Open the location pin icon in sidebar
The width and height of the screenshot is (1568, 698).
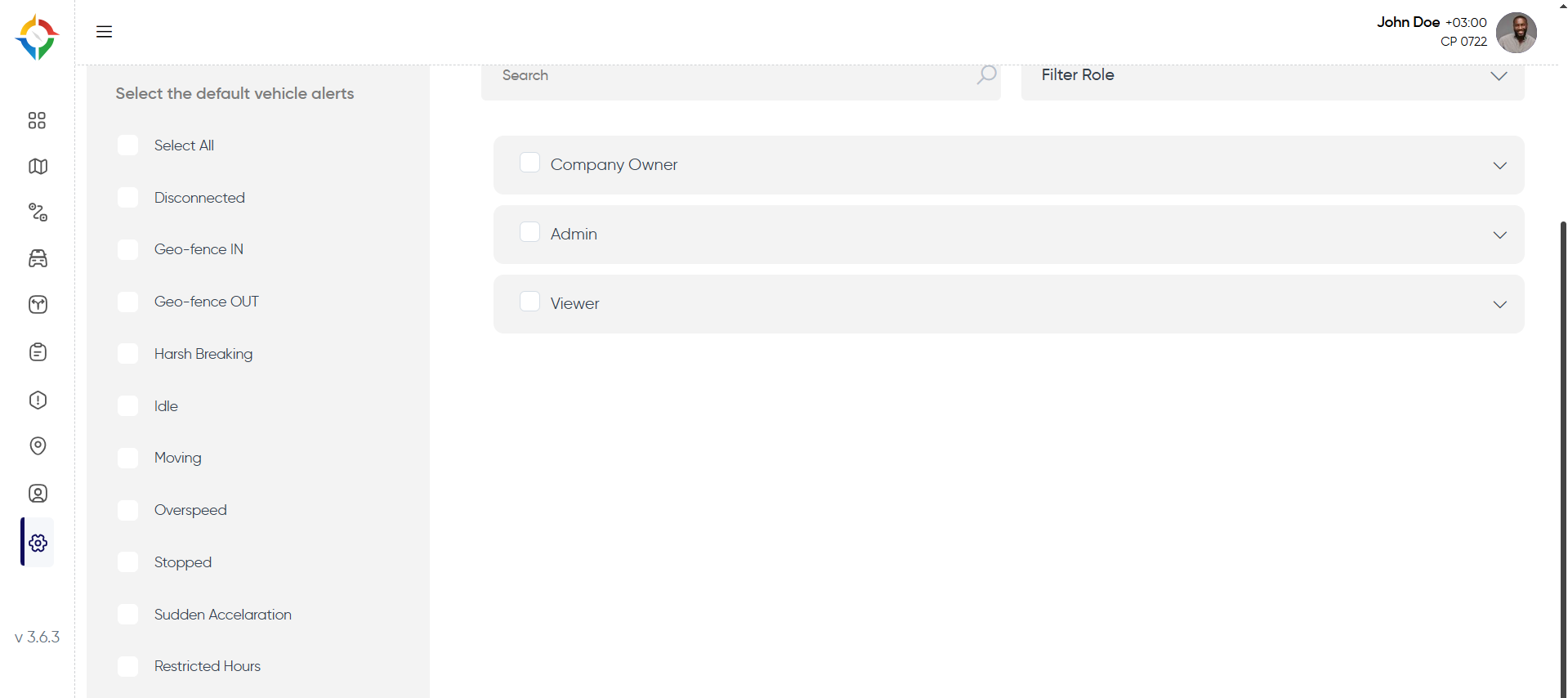pyautogui.click(x=38, y=446)
